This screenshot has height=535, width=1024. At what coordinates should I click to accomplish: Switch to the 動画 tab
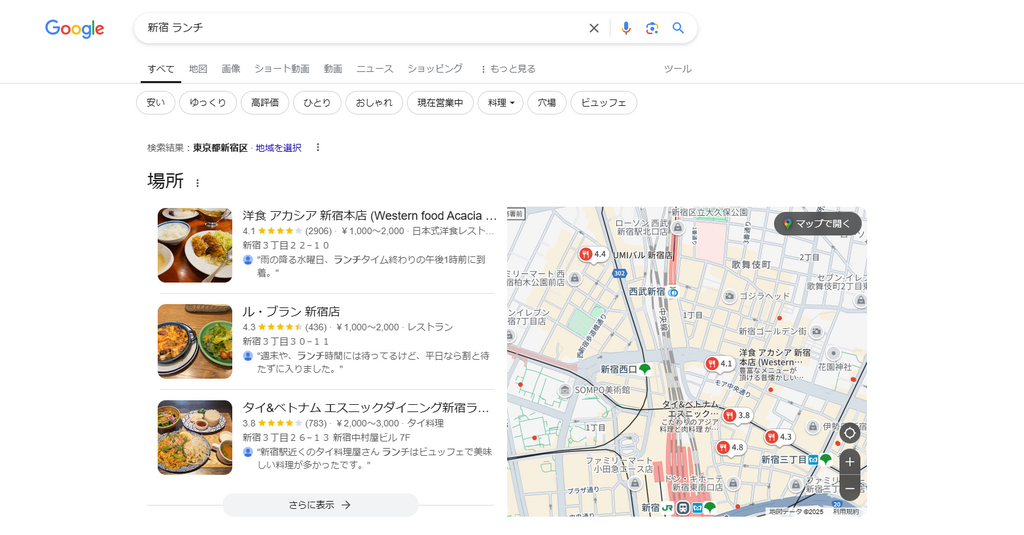332,69
